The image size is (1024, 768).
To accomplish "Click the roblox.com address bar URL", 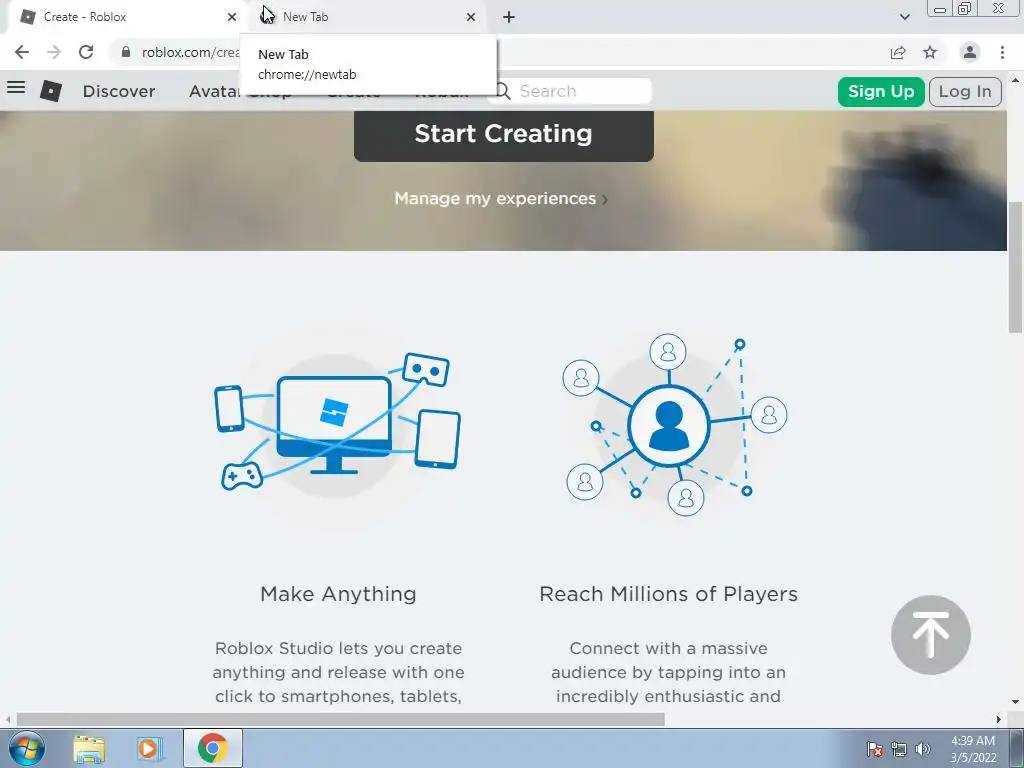I will point(190,52).
